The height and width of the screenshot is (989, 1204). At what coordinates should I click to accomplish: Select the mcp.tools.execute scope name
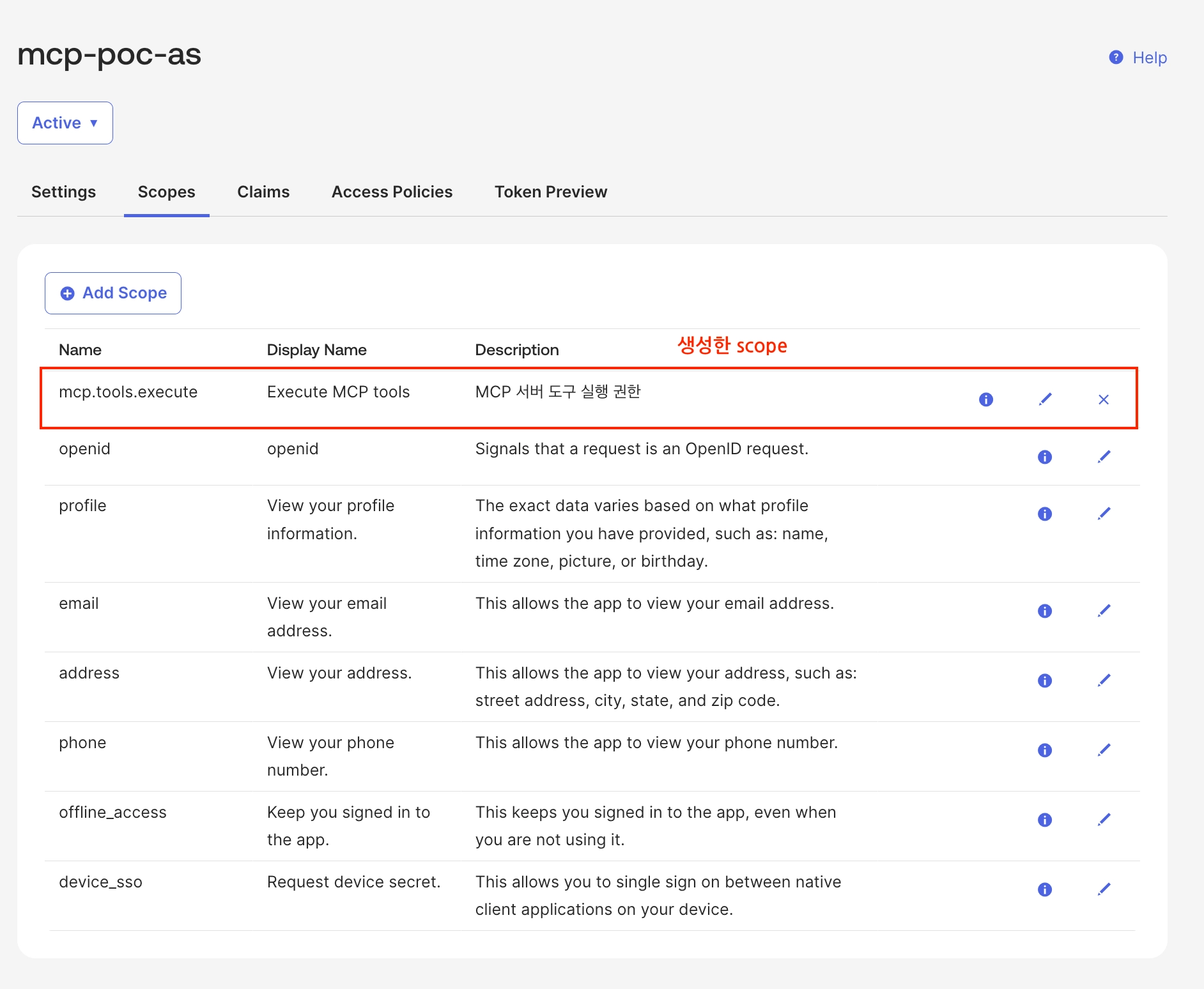click(x=128, y=392)
